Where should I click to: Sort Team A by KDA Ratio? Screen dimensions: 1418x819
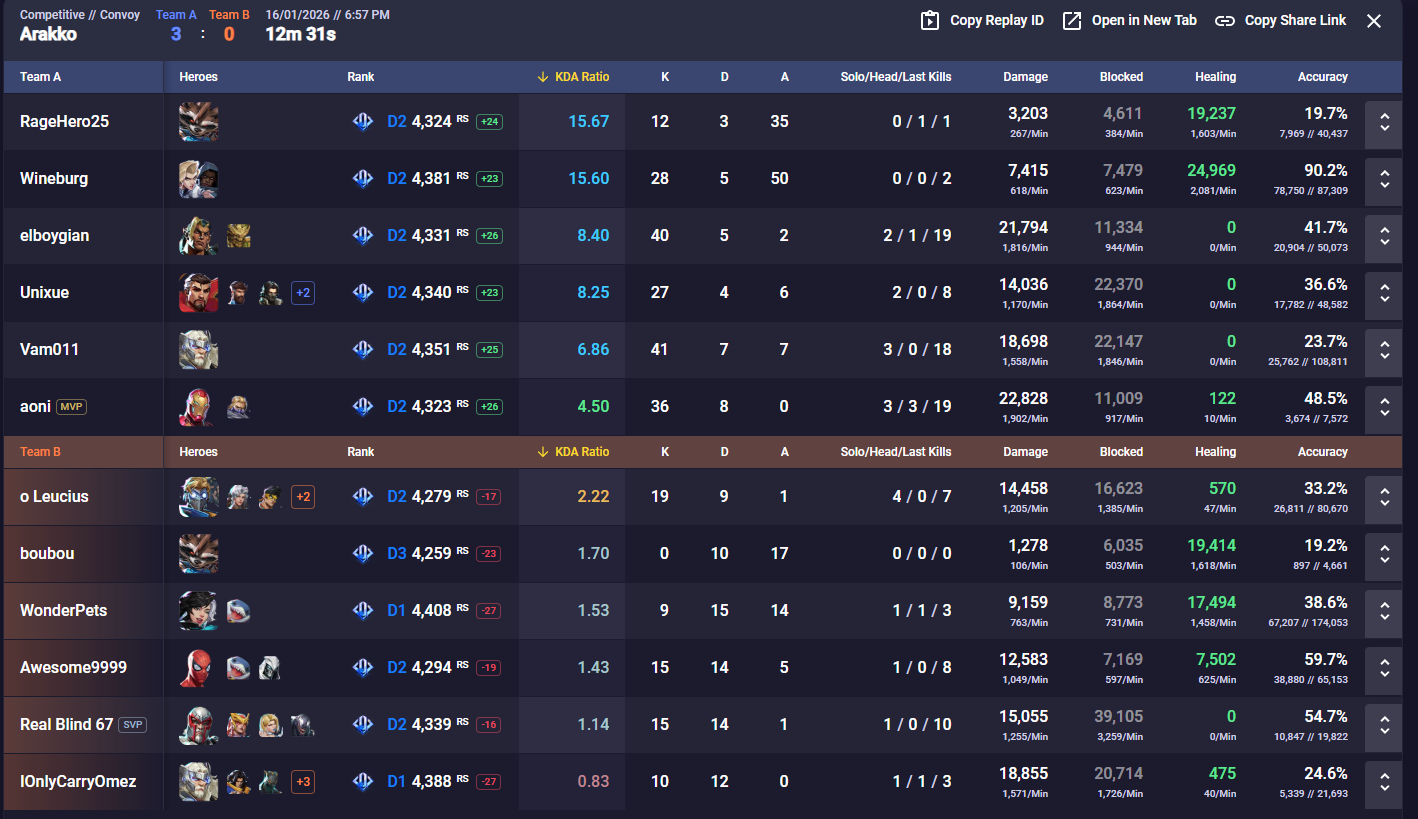pyautogui.click(x=573, y=77)
